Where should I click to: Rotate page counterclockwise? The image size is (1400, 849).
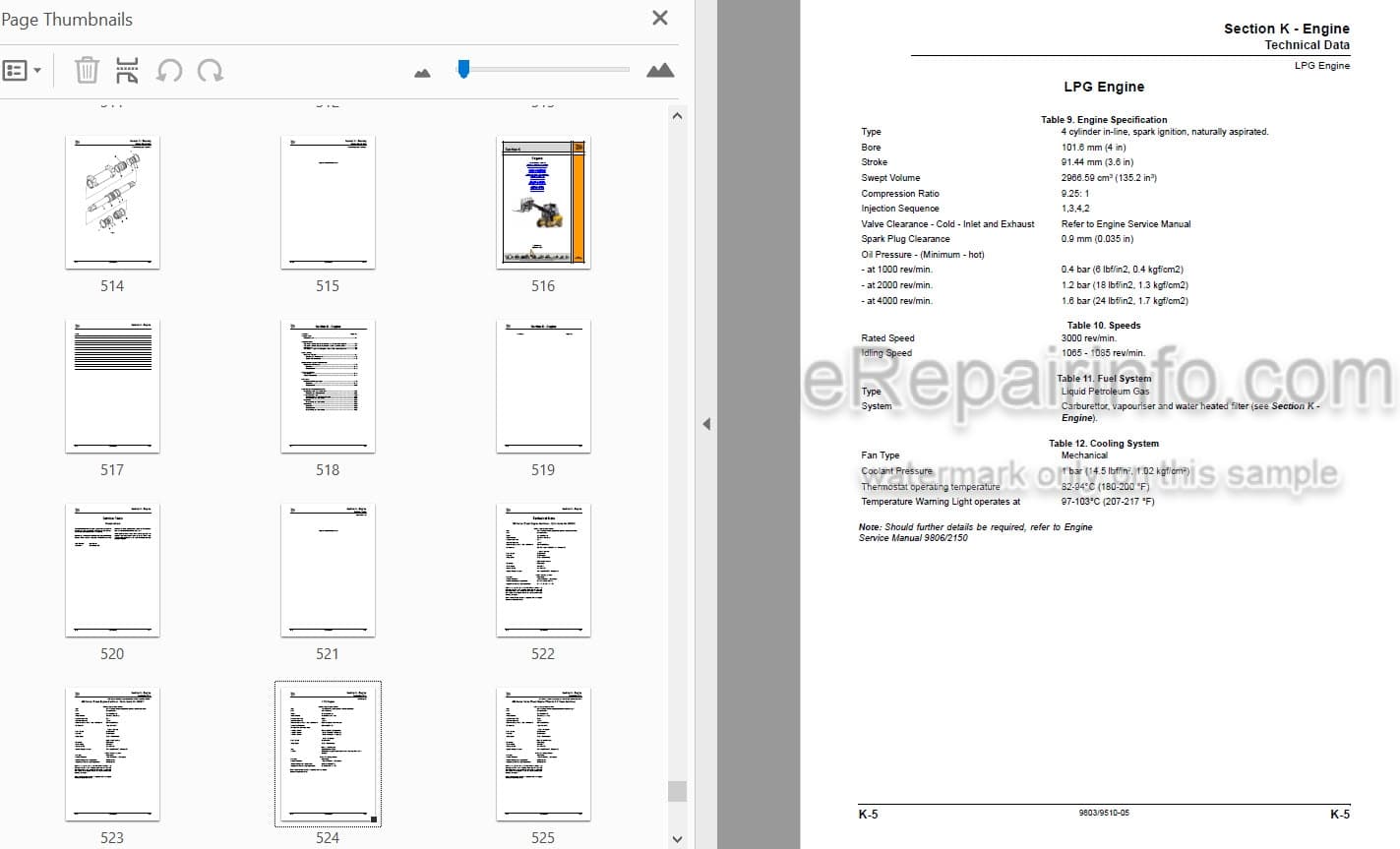(x=169, y=71)
